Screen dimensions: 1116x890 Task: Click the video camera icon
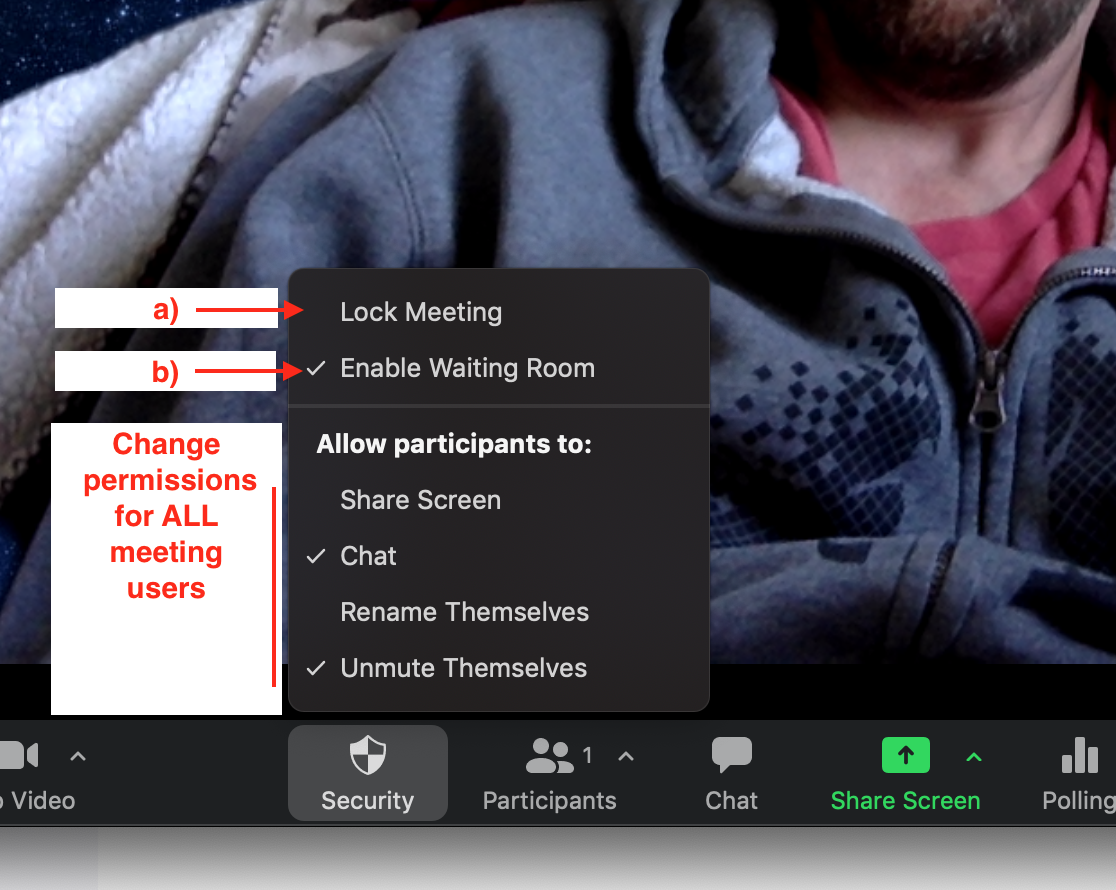click(x=19, y=755)
